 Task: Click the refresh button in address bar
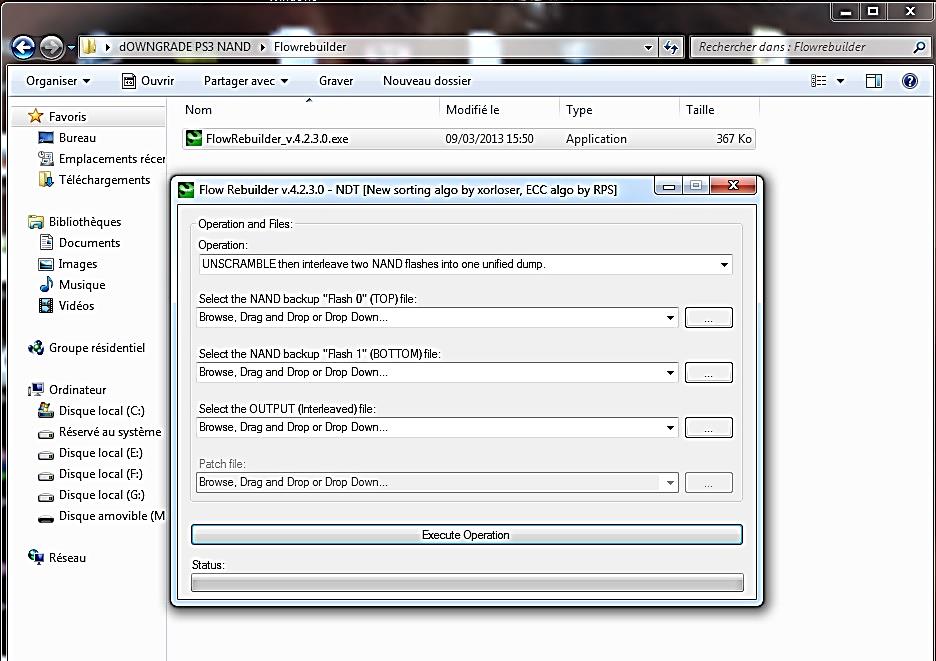(671, 47)
